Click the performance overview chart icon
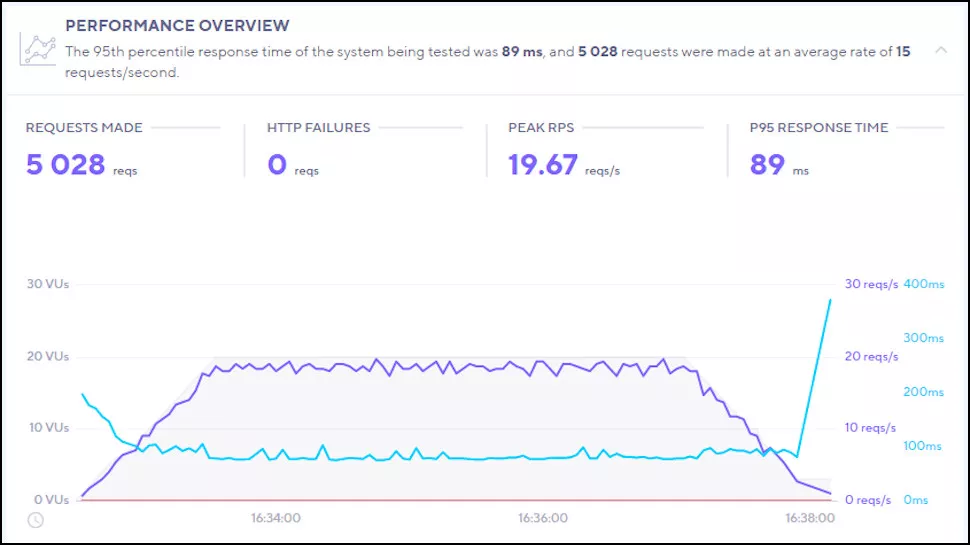970x545 pixels. click(x=38, y=49)
